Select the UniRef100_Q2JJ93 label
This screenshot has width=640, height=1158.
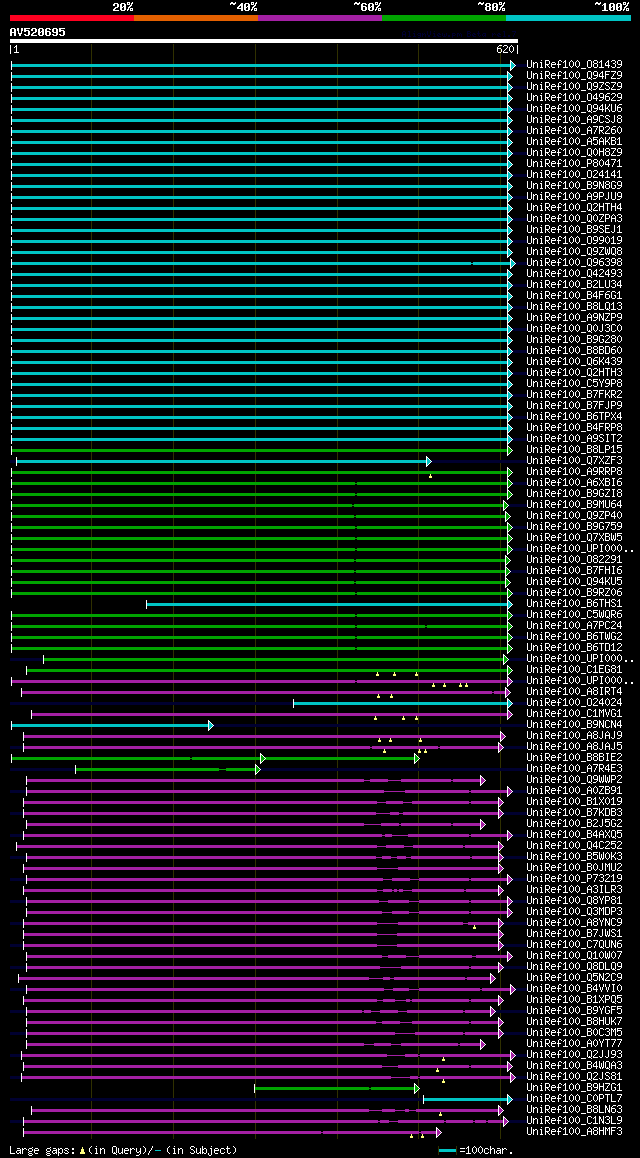pos(574,1055)
